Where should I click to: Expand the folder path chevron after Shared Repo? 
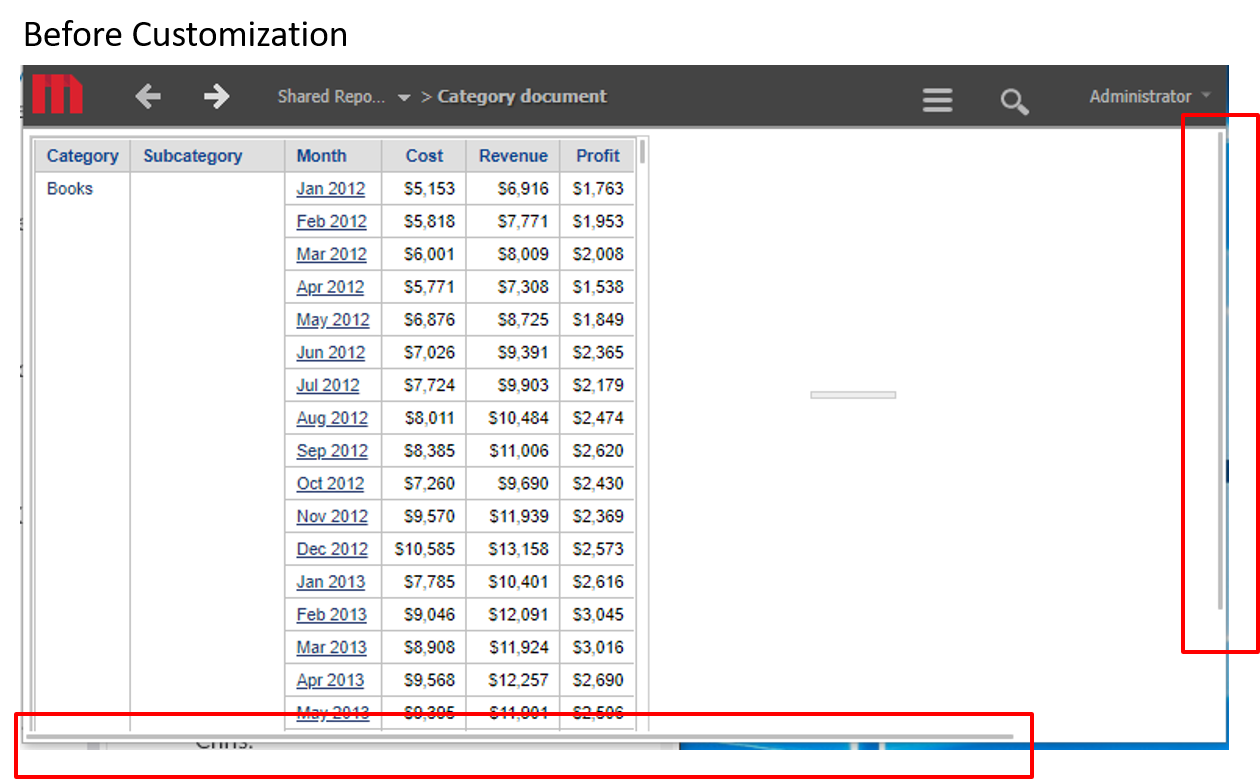point(404,98)
